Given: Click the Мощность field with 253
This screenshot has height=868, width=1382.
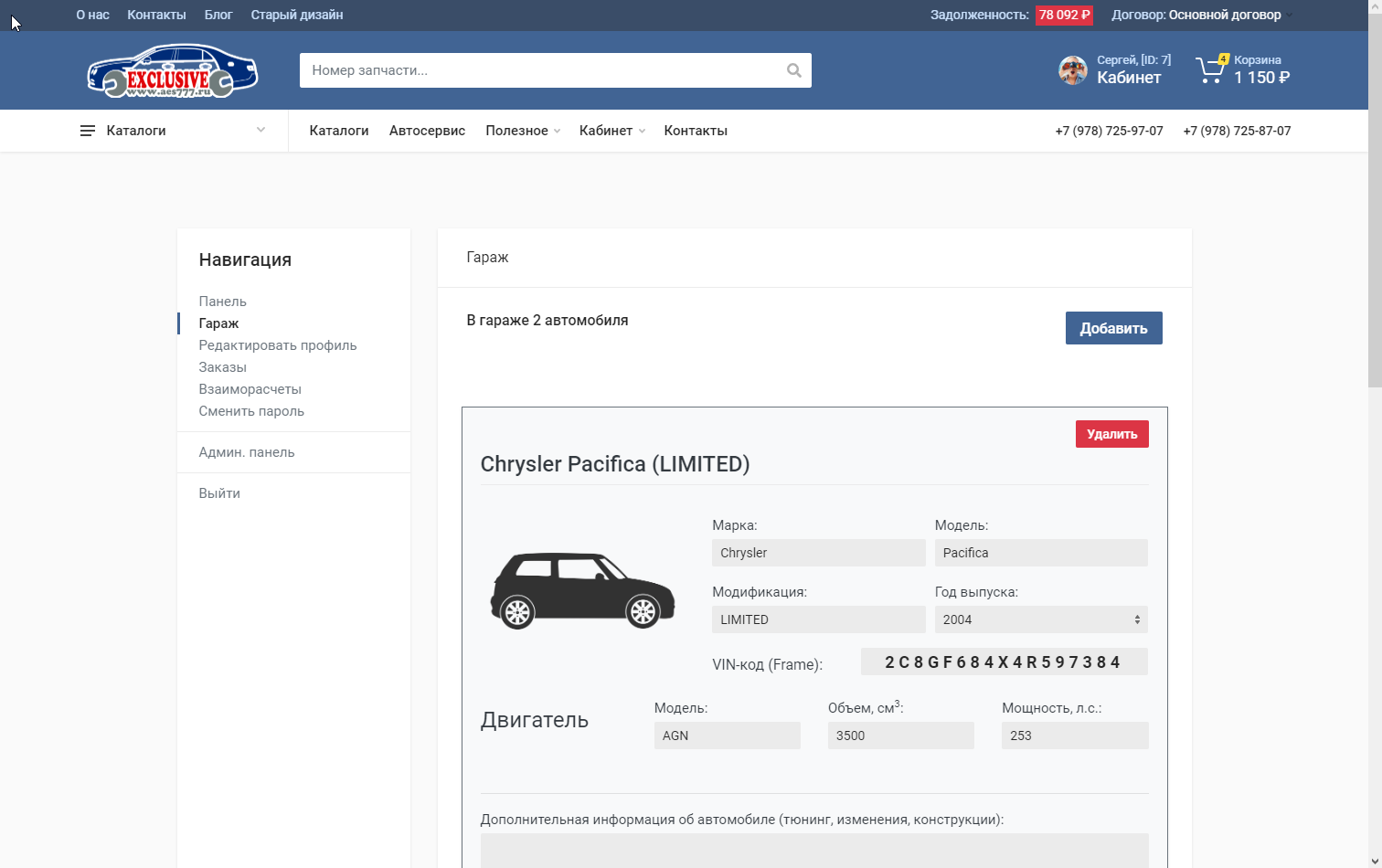Looking at the screenshot, I should (x=1075, y=736).
